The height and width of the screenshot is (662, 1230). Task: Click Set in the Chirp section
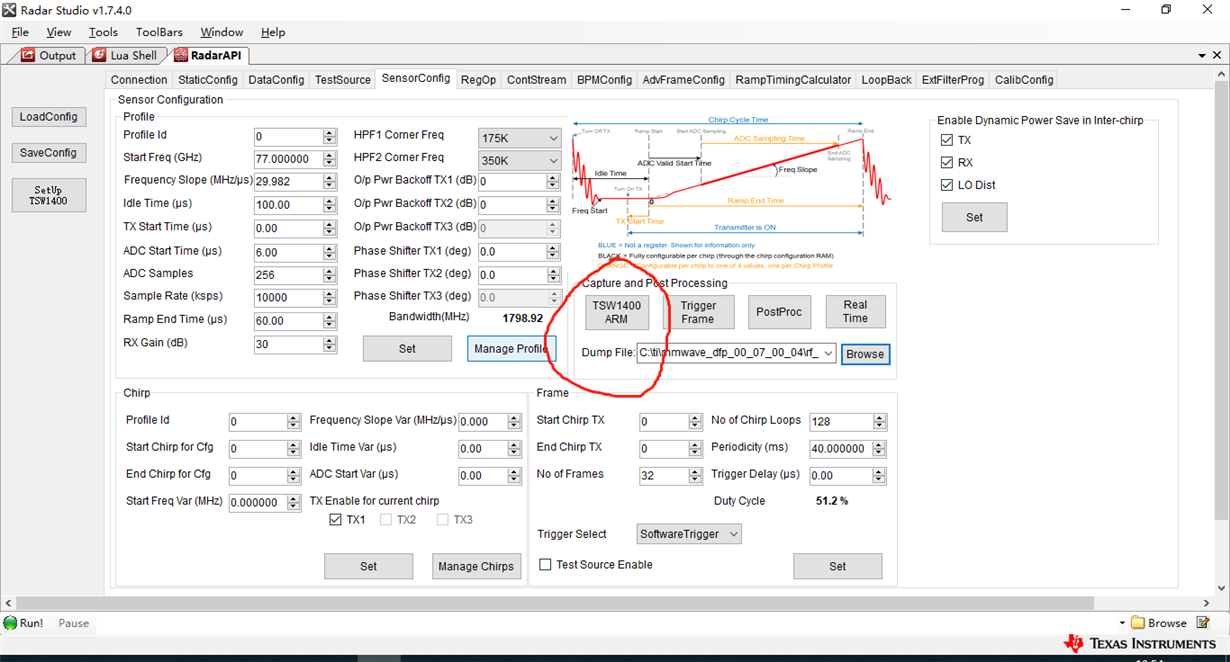(369, 566)
